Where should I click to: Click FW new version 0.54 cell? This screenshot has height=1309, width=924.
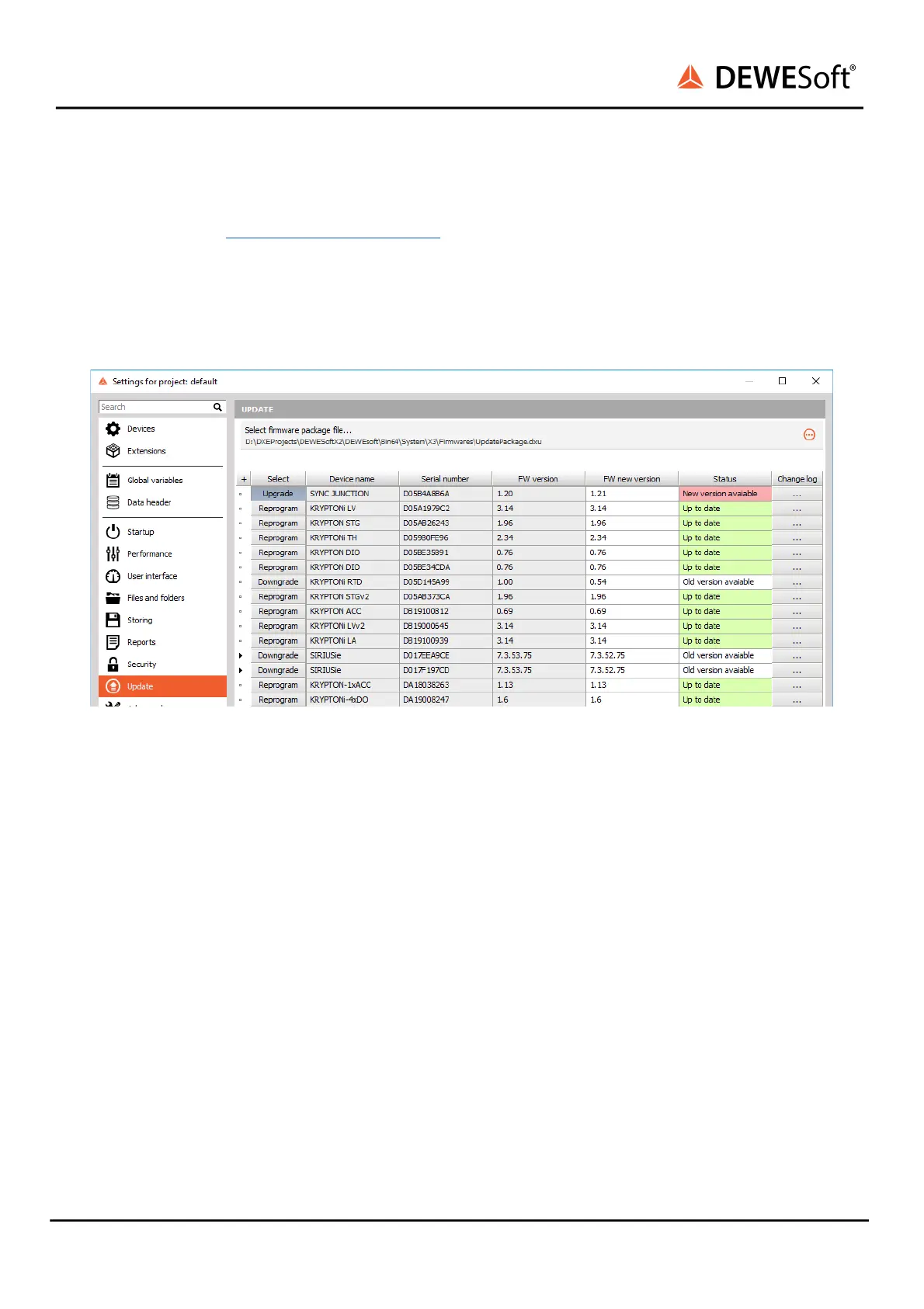pos(632,582)
